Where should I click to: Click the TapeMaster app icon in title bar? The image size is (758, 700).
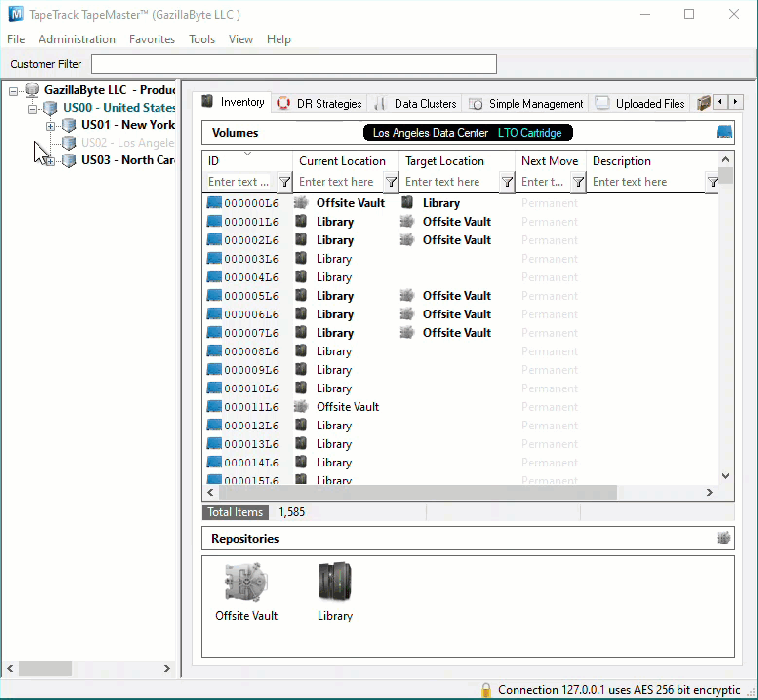tap(16, 14)
